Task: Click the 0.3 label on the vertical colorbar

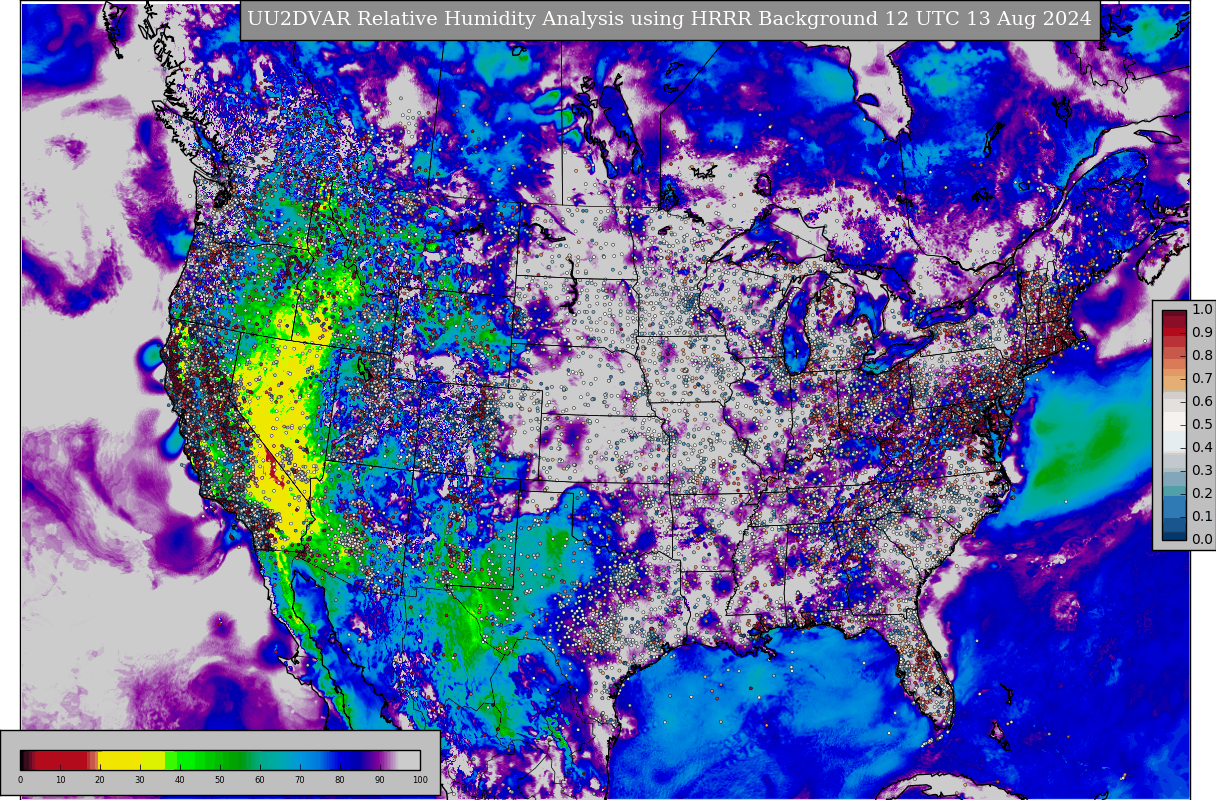Action: pyautogui.click(x=1202, y=471)
